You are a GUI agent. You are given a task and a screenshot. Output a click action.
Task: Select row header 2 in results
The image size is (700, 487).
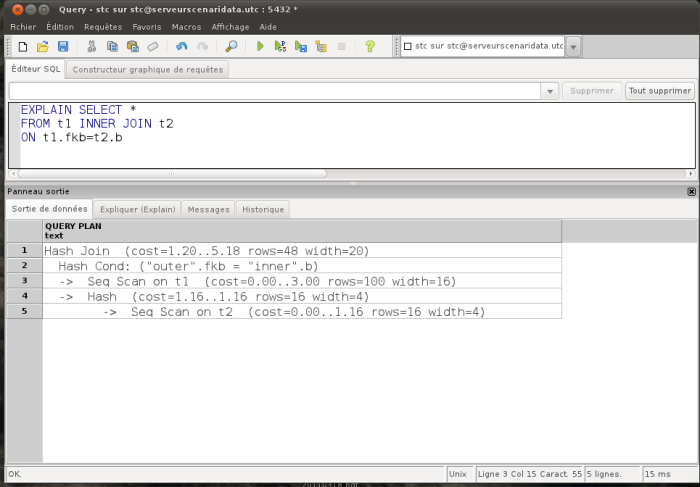point(25,266)
